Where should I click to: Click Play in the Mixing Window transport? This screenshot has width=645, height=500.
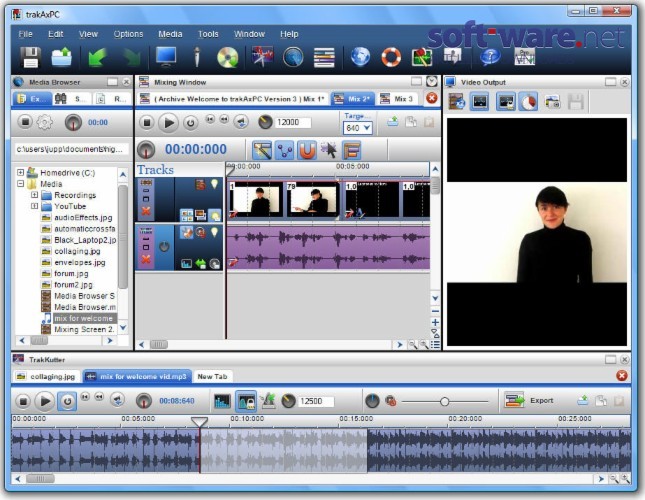168,123
